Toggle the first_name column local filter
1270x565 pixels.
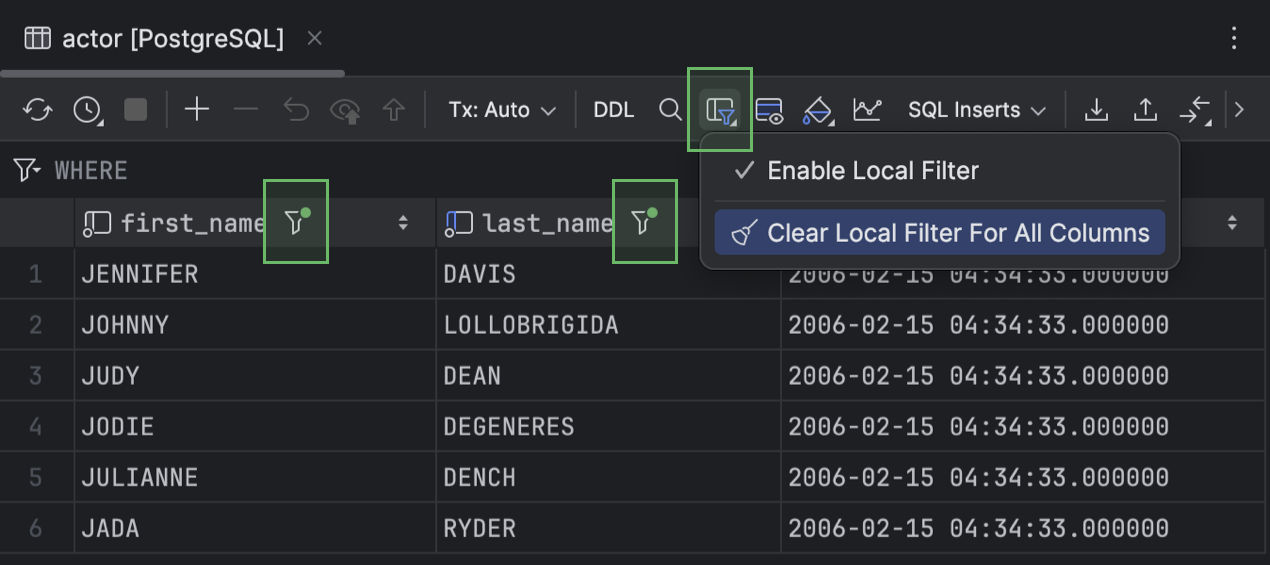coord(296,222)
